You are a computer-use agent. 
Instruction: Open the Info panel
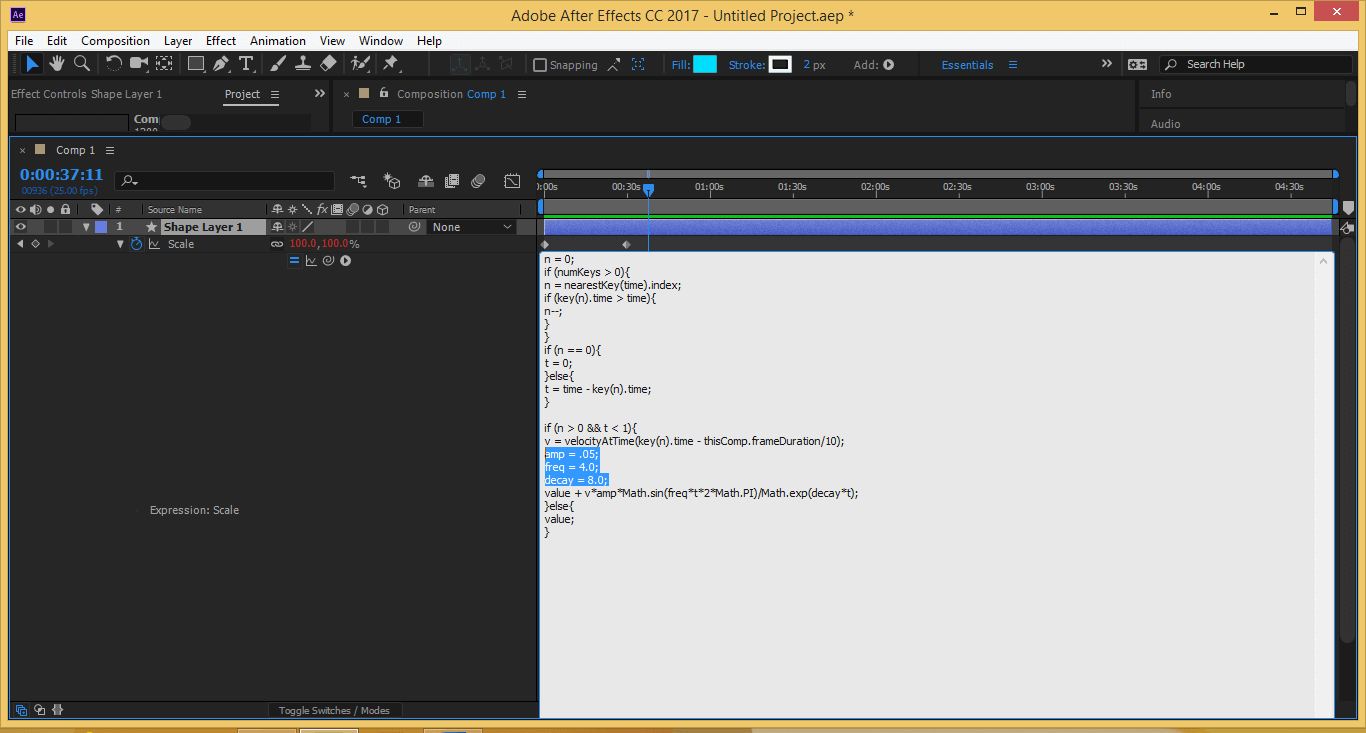click(x=1161, y=94)
